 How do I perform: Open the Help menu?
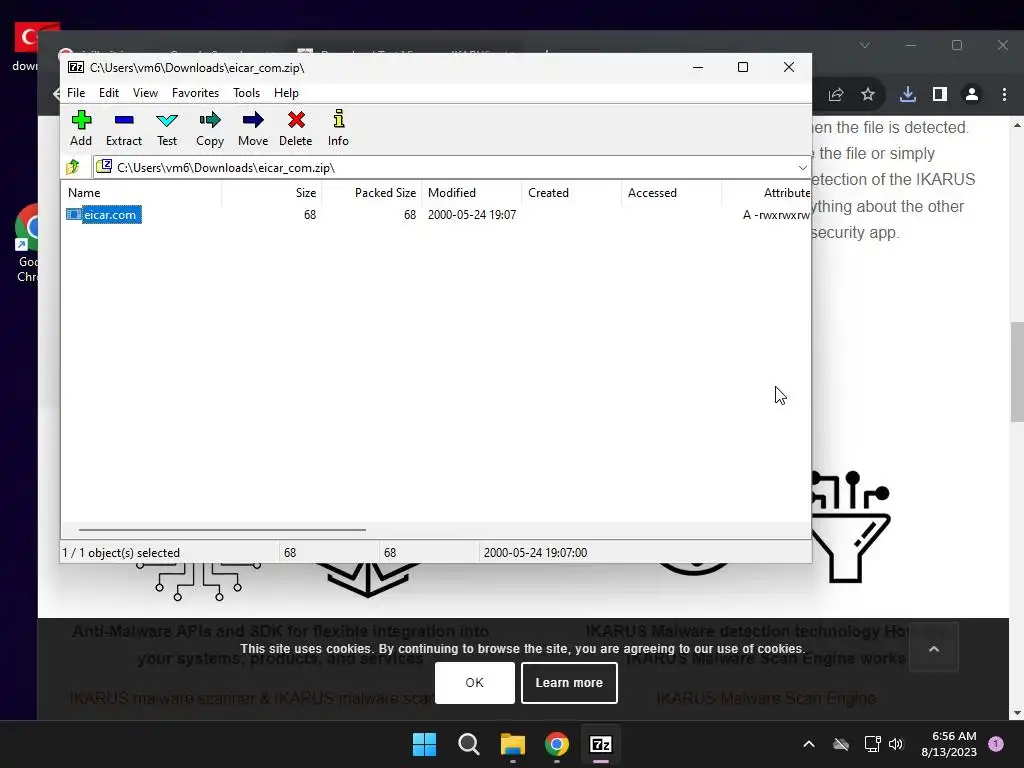point(286,93)
